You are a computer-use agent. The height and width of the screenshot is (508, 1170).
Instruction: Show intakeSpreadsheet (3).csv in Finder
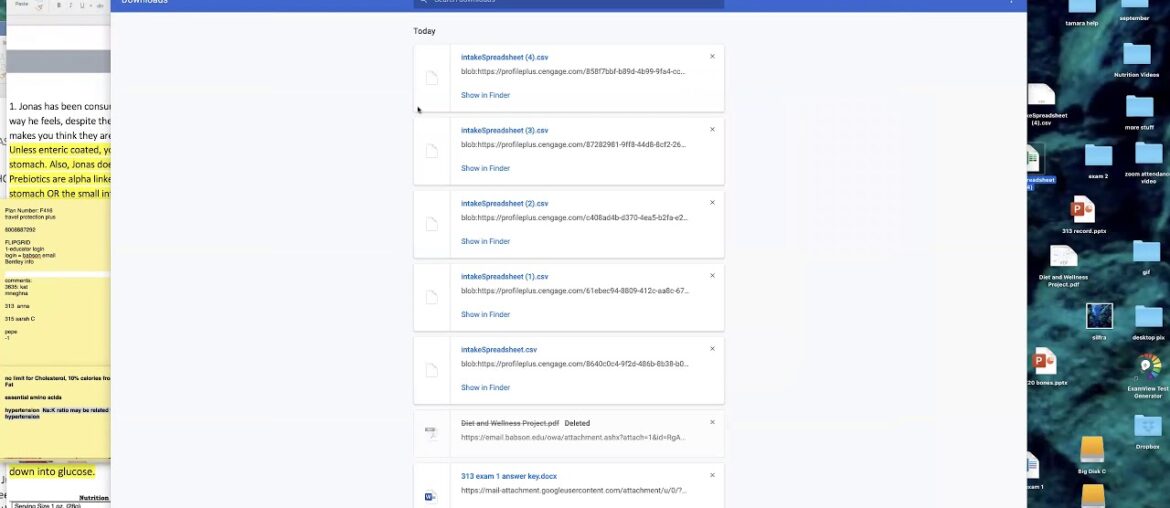[x=485, y=169]
